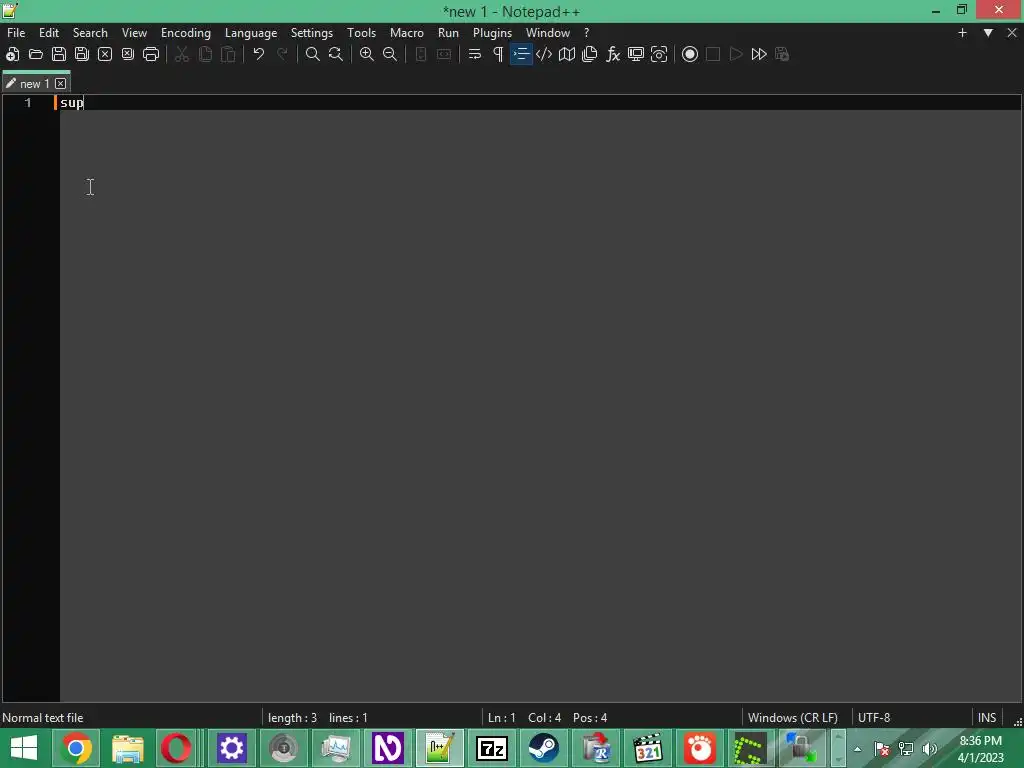Open 7-Zip from the taskbar
Image resolution: width=1024 pixels, height=768 pixels.
(492, 748)
